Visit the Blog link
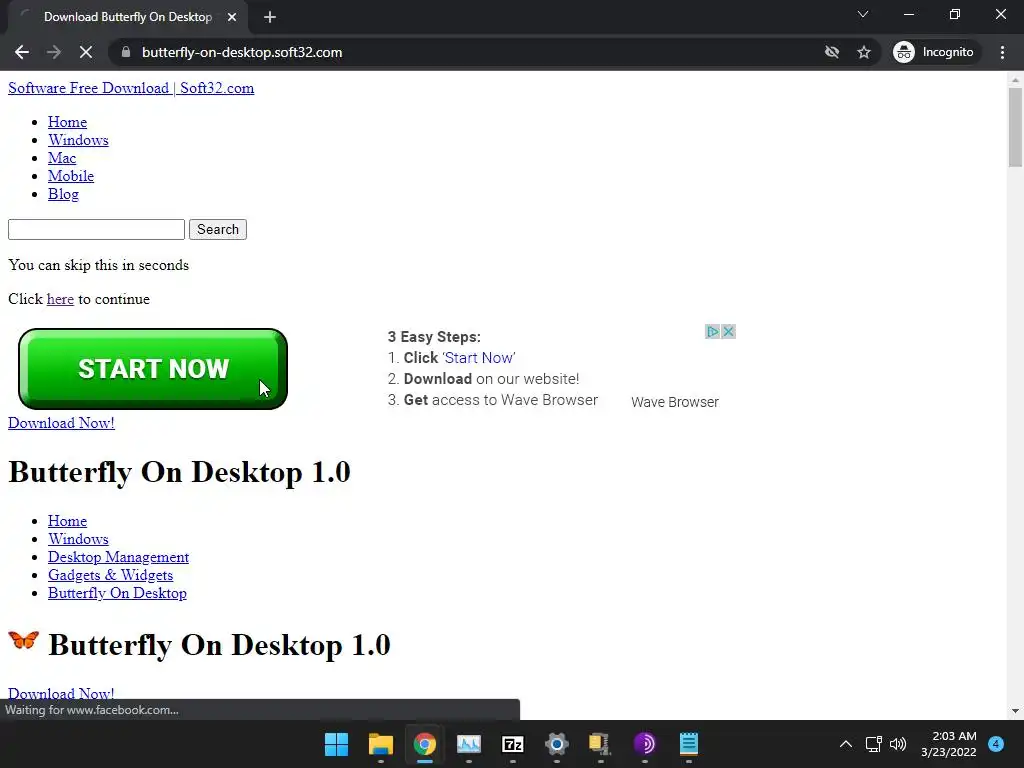This screenshot has height=768, width=1024. click(63, 194)
